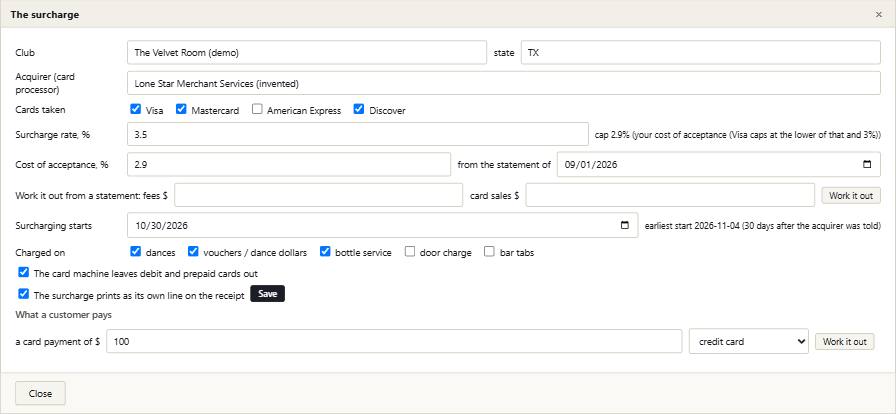Enable the bar tabs checkbox
The width and height of the screenshot is (896, 414).
490,251
